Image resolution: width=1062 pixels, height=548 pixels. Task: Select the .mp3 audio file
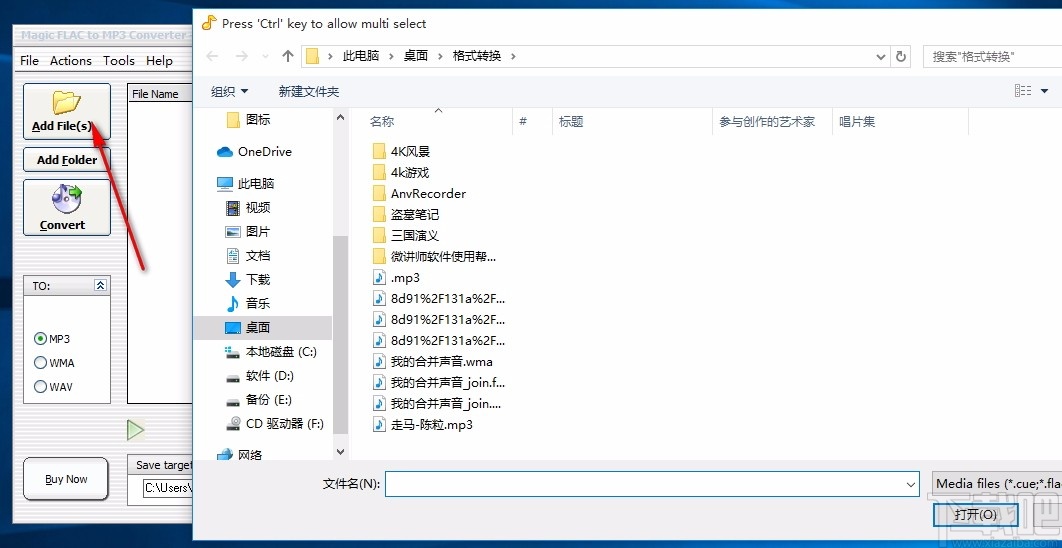pyautogui.click(x=397, y=278)
